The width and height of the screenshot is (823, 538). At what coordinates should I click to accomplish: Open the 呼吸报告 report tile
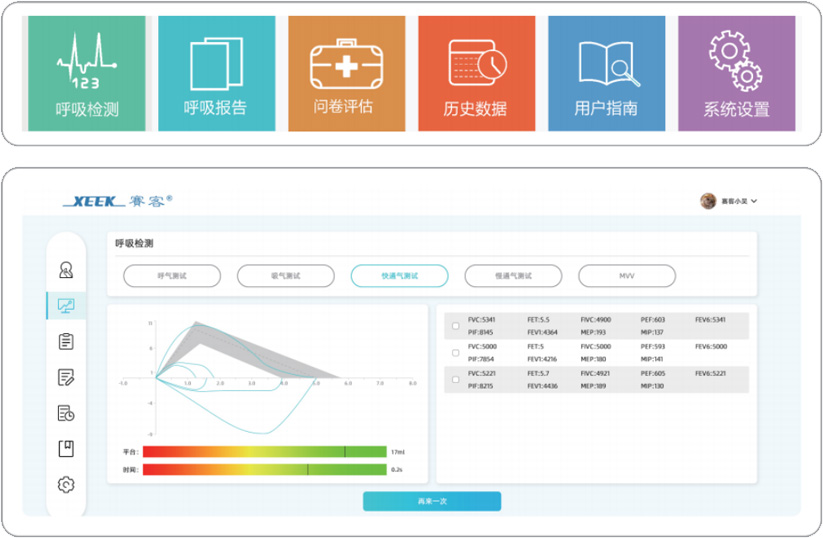[216, 73]
